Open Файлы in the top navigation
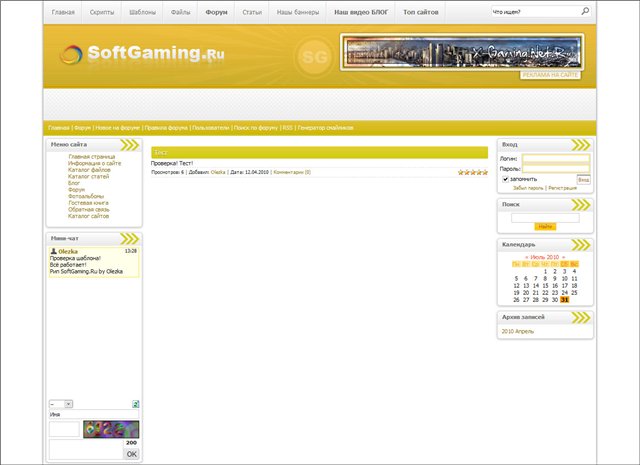 (x=180, y=12)
